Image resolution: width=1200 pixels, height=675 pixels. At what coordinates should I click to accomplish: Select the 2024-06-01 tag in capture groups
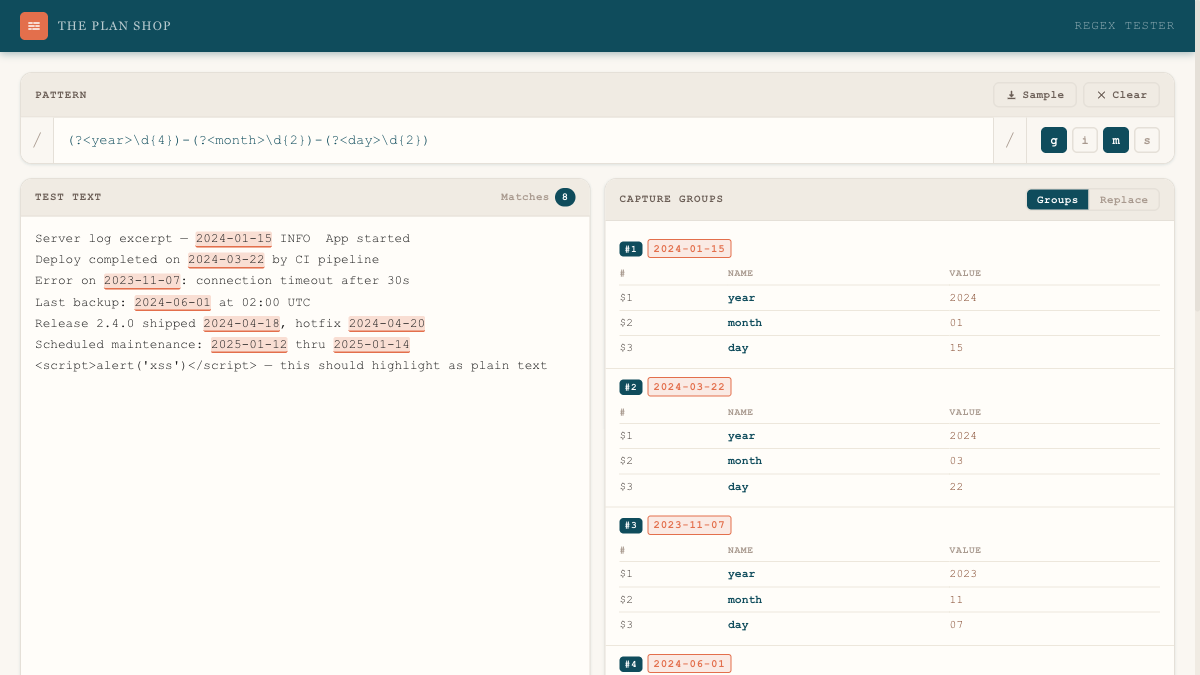pos(689,664)
